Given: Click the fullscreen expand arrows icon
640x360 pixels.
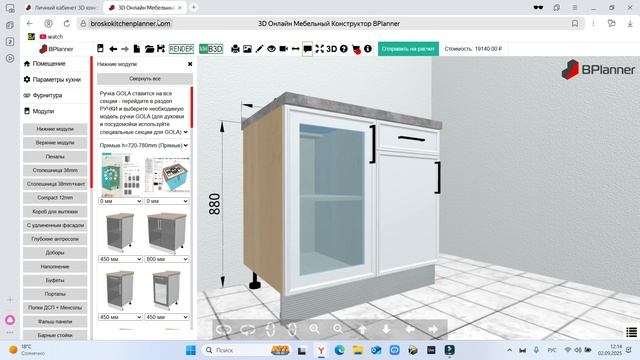Looking at the screenshot, I should [x=320, y=49].
